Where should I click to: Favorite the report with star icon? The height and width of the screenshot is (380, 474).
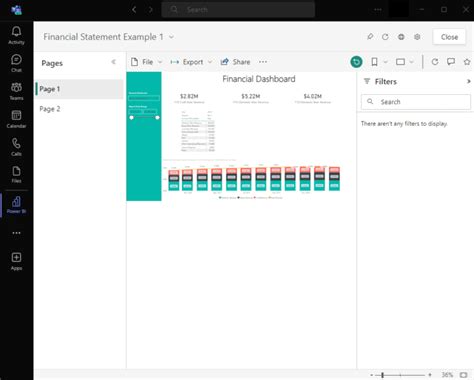click(467, 62)
